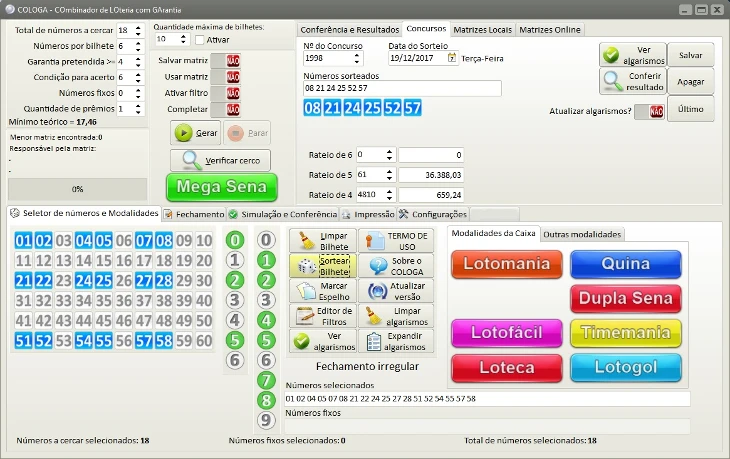
Task: Choose the Dupla Sena modality
Action: point(626,298)
